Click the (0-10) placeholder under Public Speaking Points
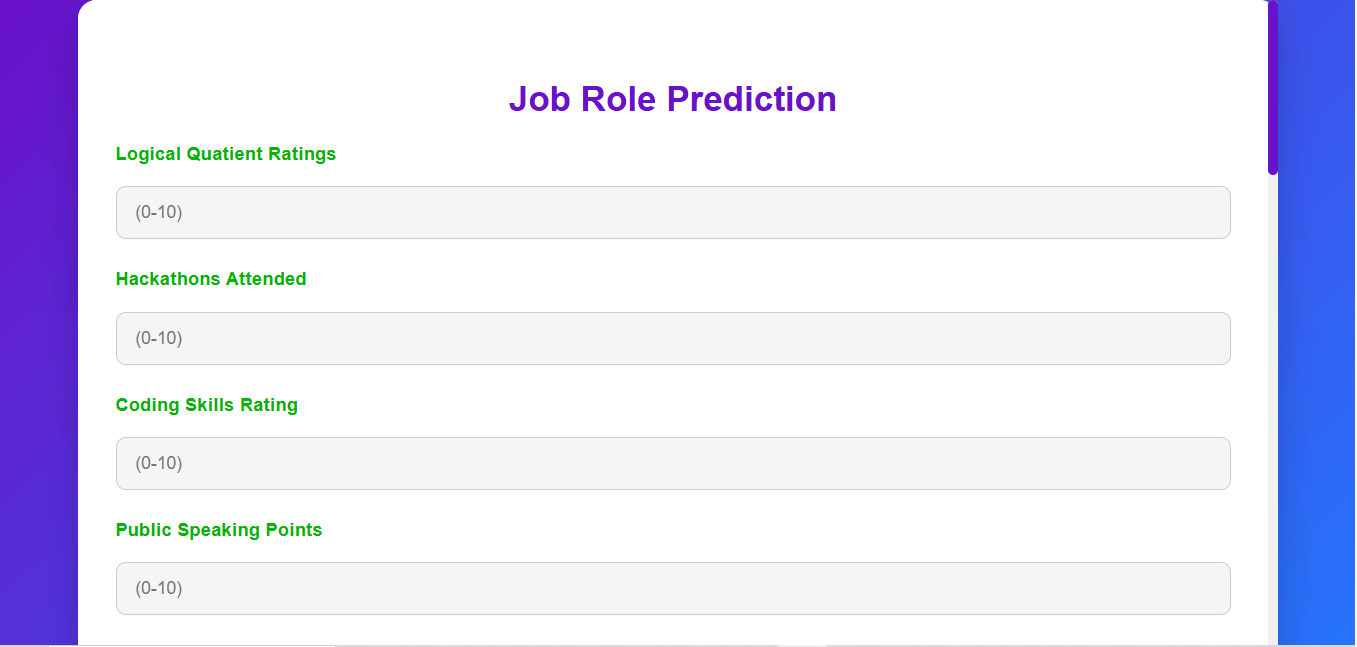Image resolution: width=1357 pixels, height=647 pixels. 159,588
